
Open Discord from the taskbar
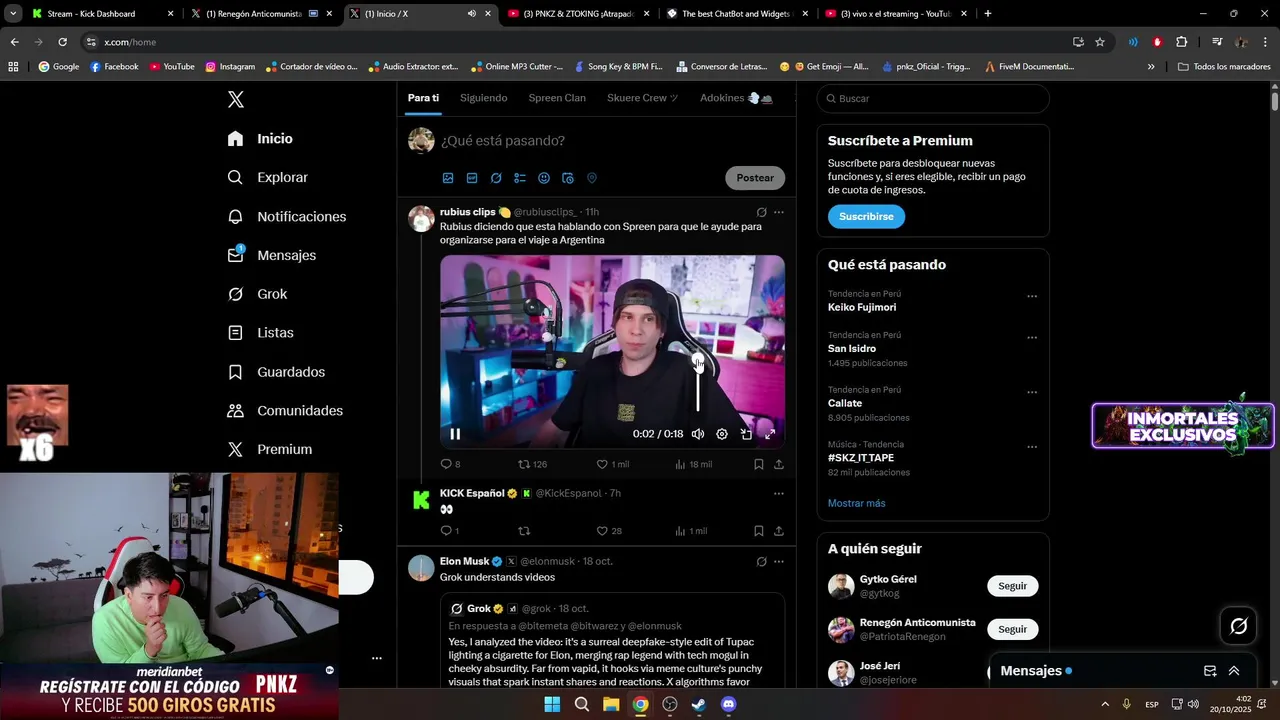point(729,704)
